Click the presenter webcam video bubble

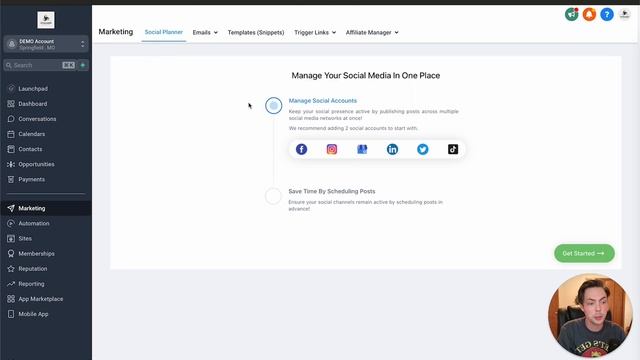coord(590,315)
